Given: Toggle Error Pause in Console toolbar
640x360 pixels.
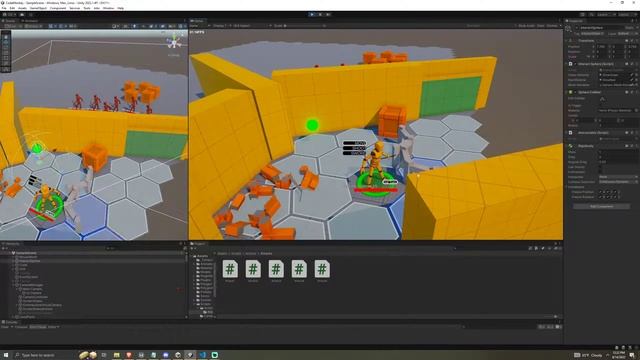Looking at the screenshot, I should click(x=38, y=327).
